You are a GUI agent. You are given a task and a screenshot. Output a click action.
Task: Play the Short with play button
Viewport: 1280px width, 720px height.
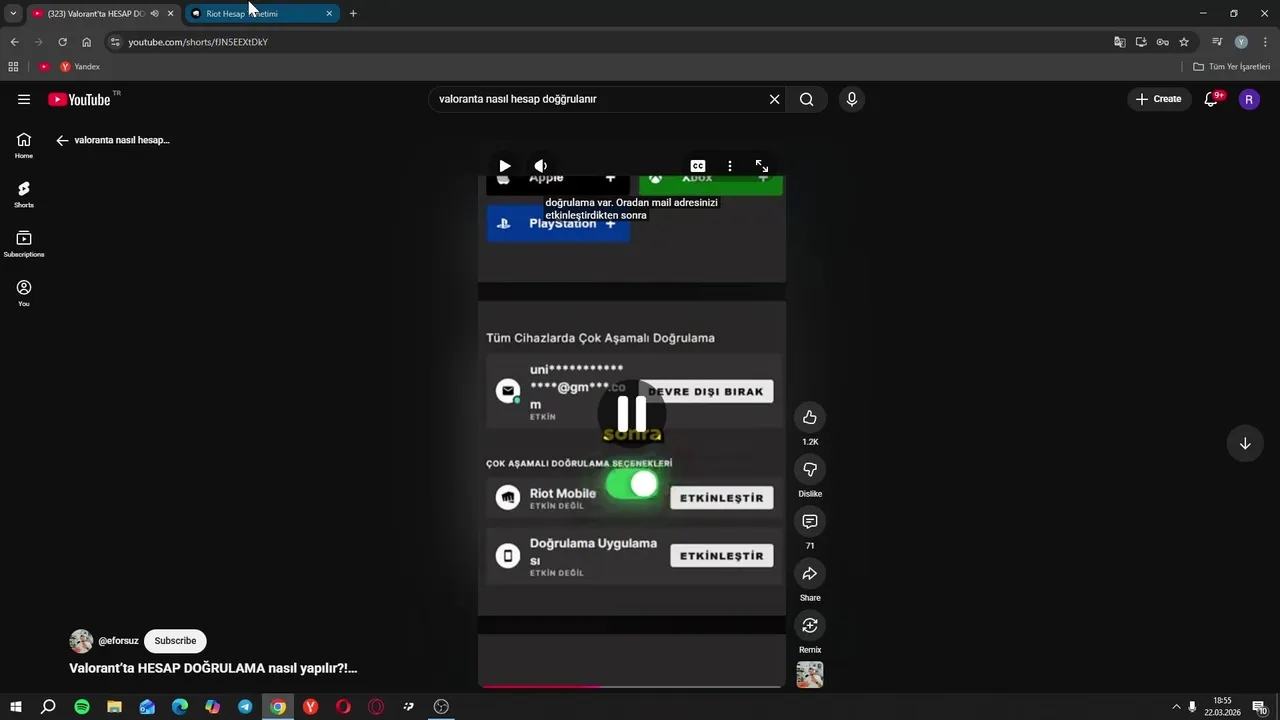point(505,166)
